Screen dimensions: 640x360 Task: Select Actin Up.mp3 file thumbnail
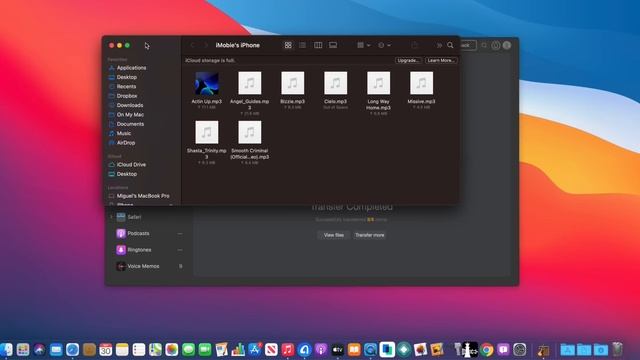pos(207,83)
